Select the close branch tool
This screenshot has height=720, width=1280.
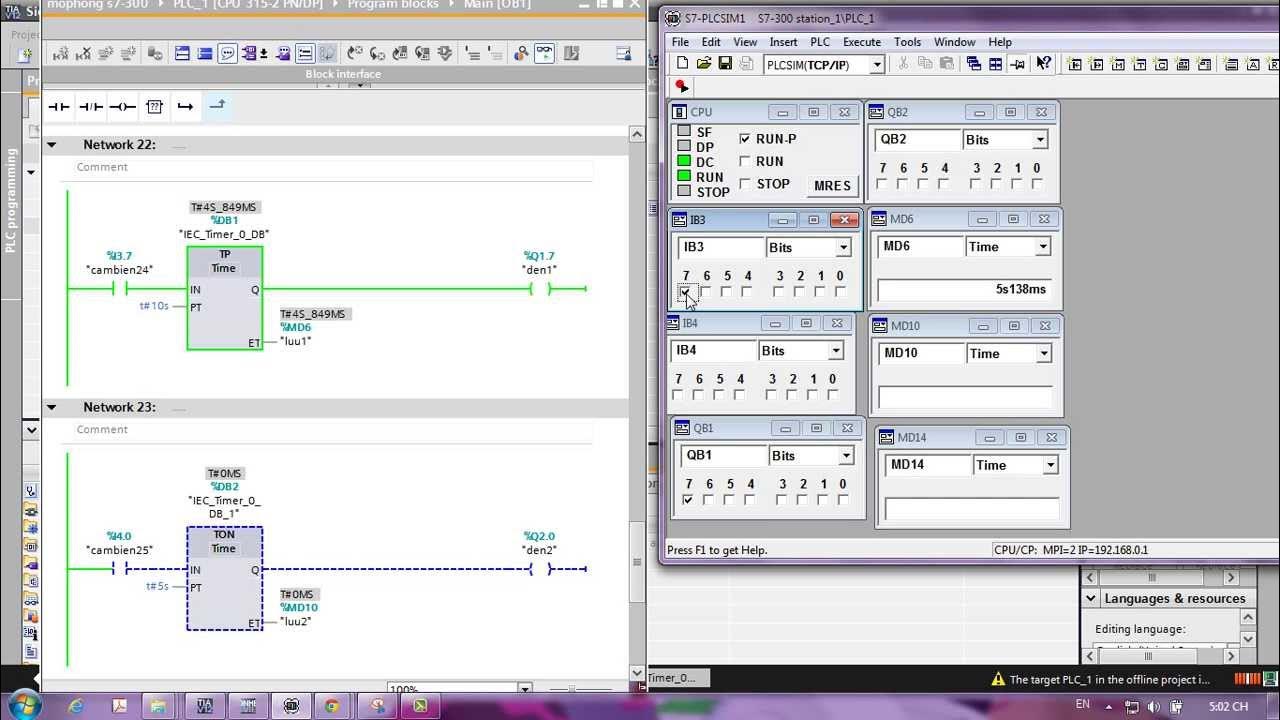(x=217, y=105)
